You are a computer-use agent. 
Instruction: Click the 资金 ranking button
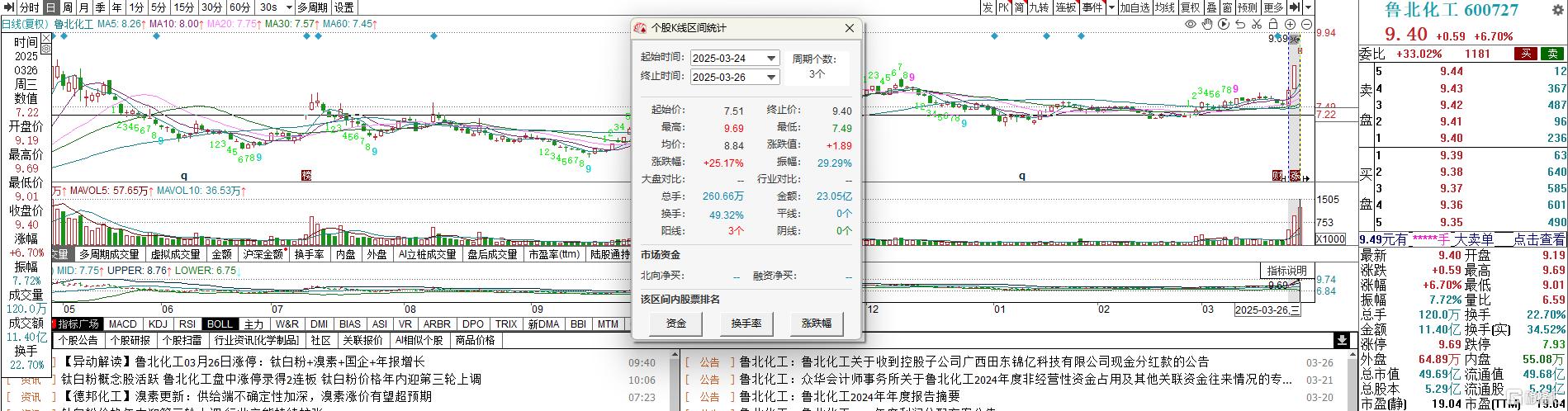click(x=676, y=324)
